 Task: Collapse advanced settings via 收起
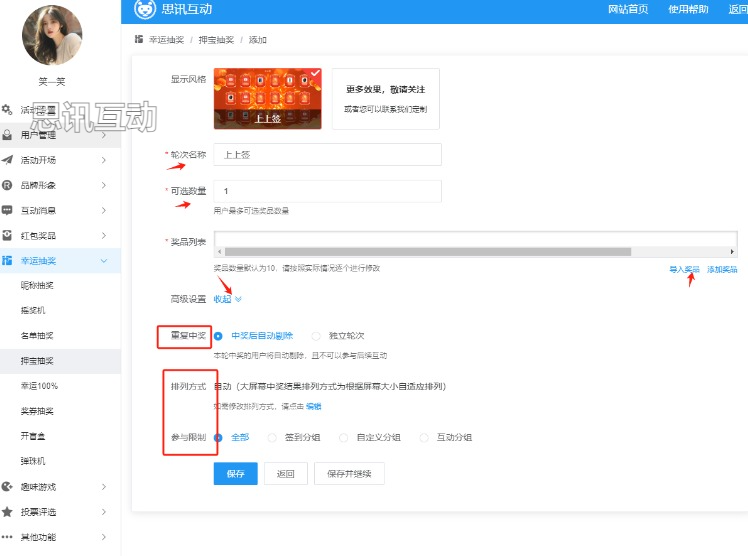tap(227, 299)
